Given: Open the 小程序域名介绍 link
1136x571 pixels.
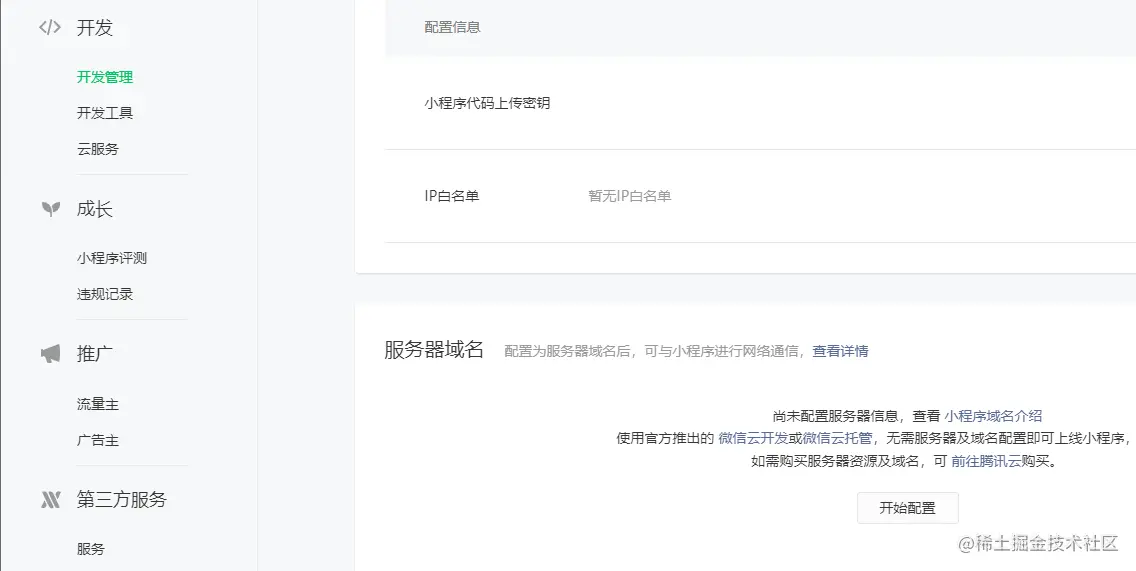Looking at the screenshot, I should [x=993, y=416].
